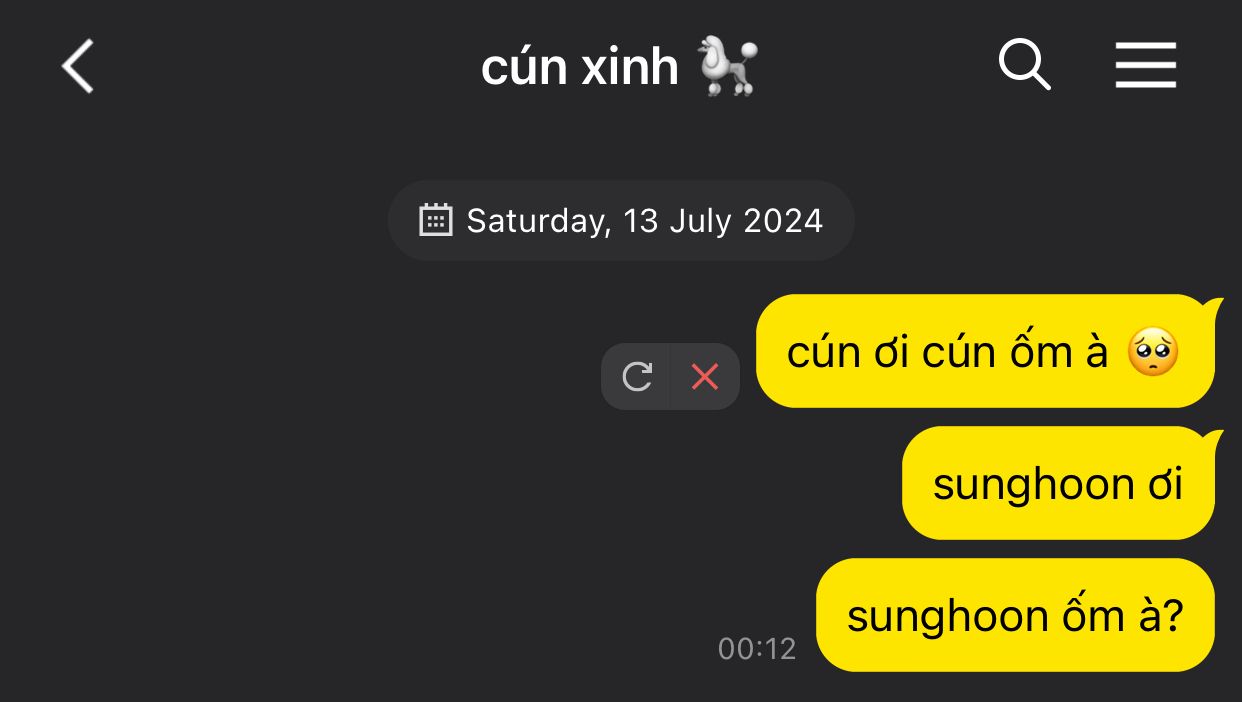Select the "sunghoon ốm à?" message bubble
The height and width of the screenshot is (702, 1242).
[1016, 615]
